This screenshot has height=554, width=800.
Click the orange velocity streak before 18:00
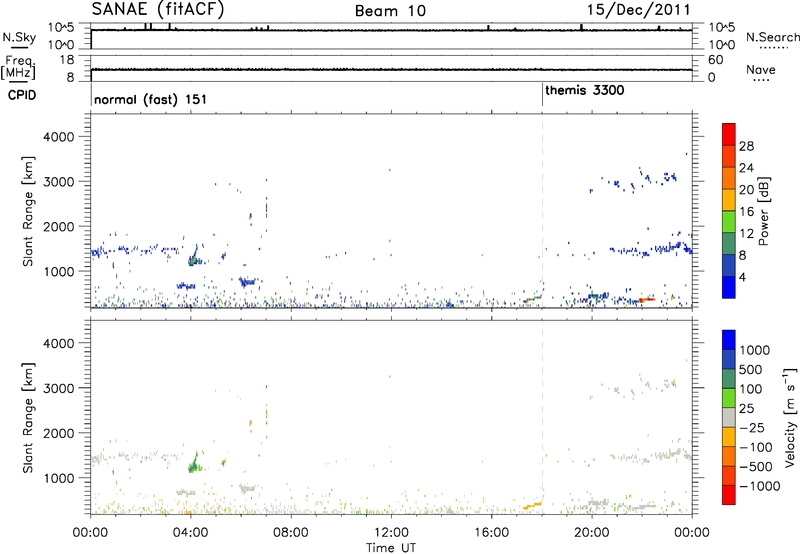[x=533, y=505]
